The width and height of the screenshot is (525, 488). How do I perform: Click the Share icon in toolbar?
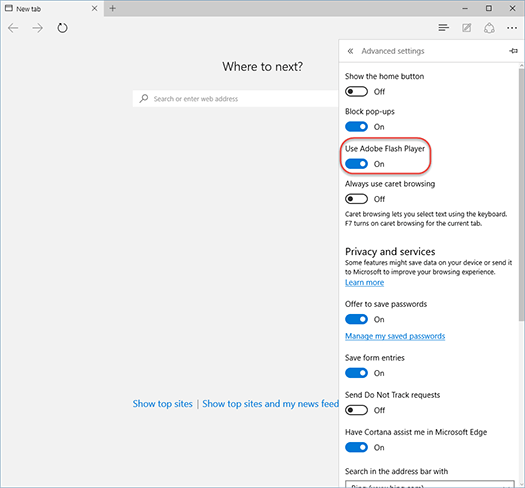coord(489,28)
